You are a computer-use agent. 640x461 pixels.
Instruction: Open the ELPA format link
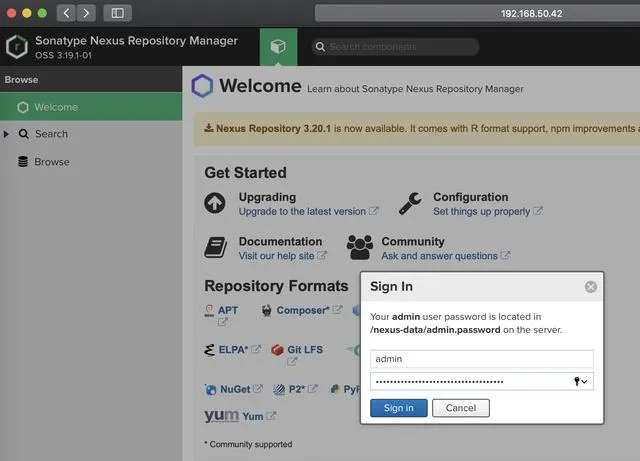[233, 350]
